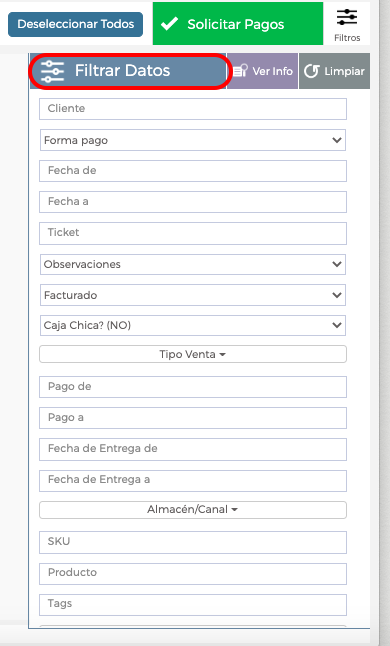390x646 pixels.
Task: Expand the Observaciones dropdown
Action: (x=193, y=264)
